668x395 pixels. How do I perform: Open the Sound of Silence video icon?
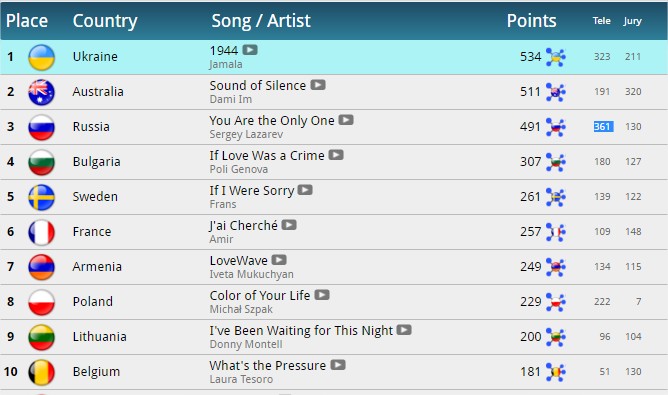point(318,85)
